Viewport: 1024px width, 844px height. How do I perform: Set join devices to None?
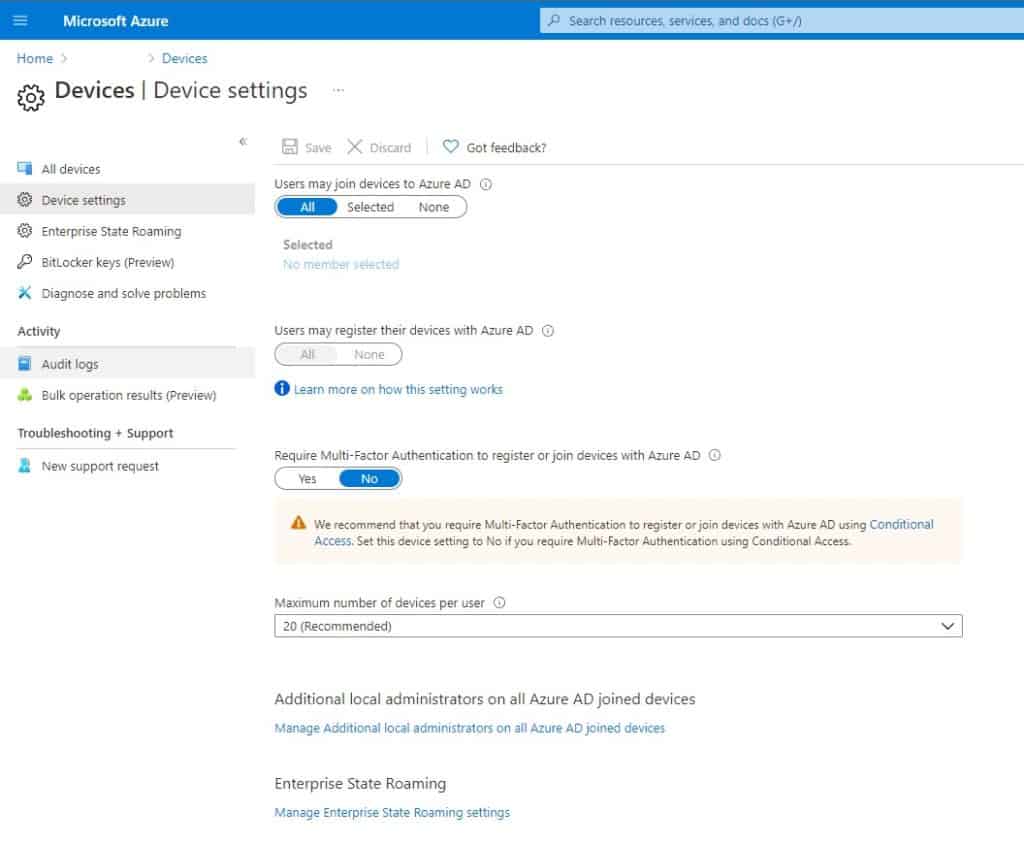pyautogui.click(x=434, y=207)
